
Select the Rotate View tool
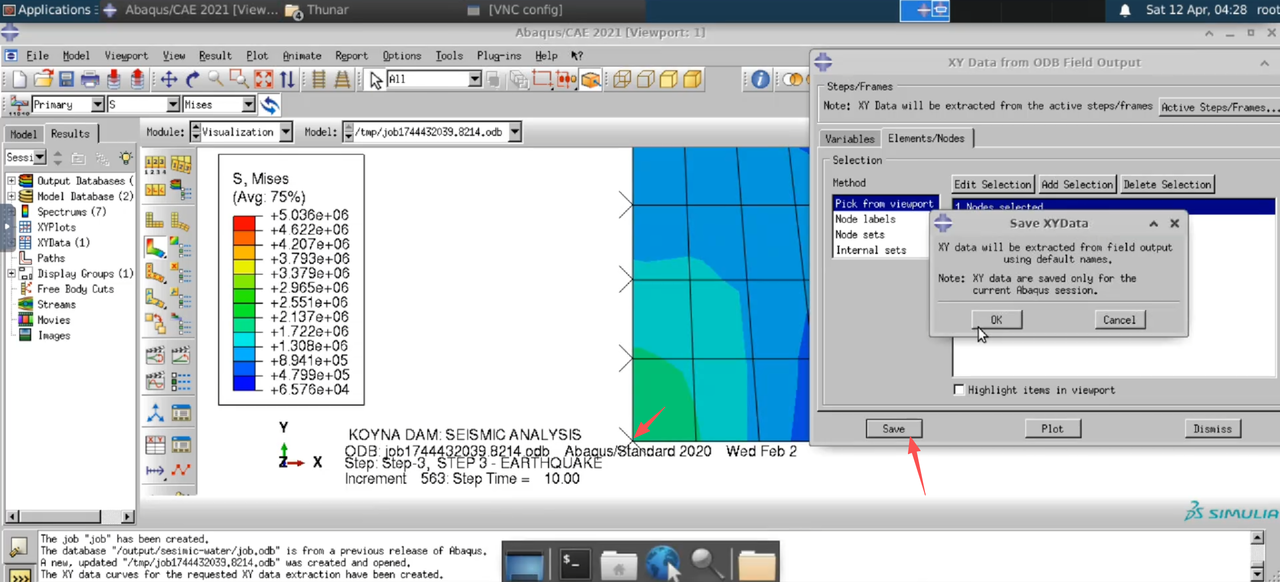(193, 79)
